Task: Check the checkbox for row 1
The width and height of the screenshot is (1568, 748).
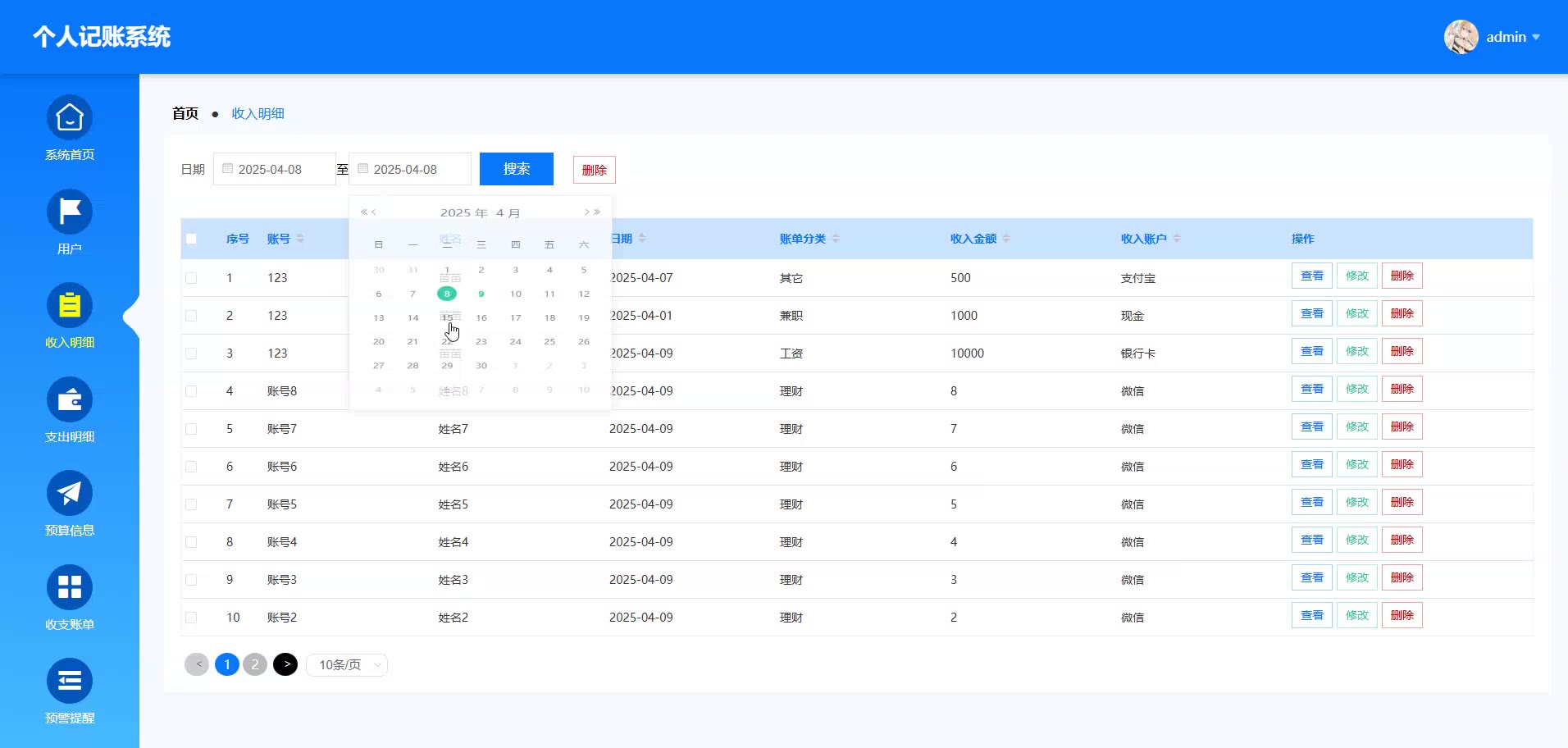Action: (x=191, y=278)
